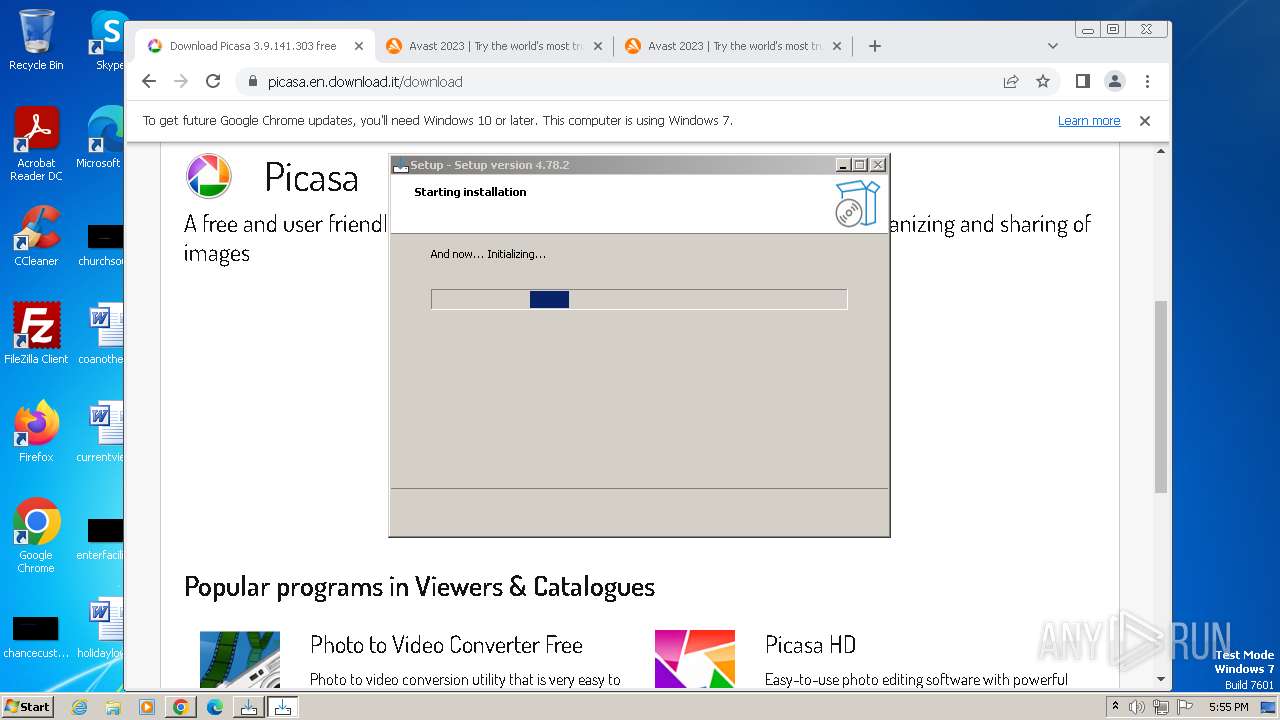1280x720 pixels.
Task: Open Edge from the taskbar
Action: pos(215,707)
